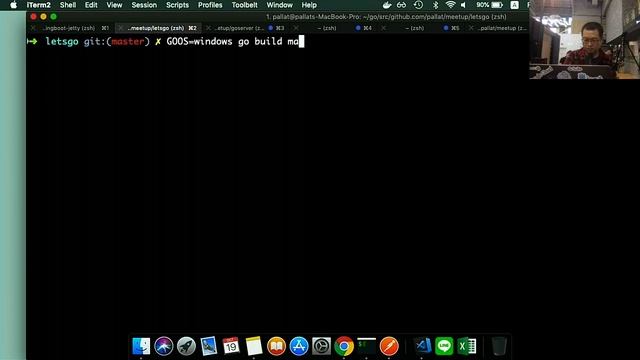Switch to ingboot-jetty (zsh) tab
640x360 pixels.
click(70, 28)
